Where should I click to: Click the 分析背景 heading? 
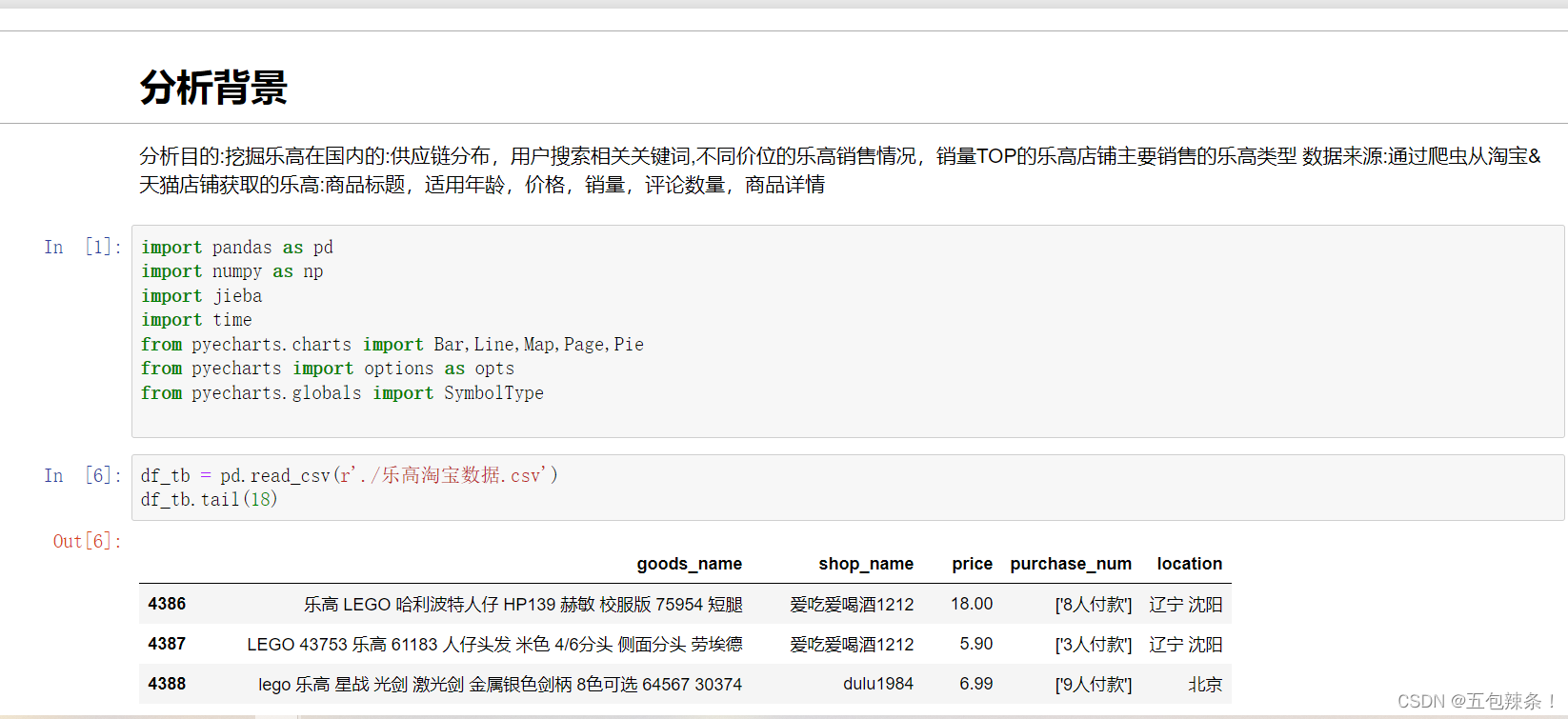[x=213, y=88]
